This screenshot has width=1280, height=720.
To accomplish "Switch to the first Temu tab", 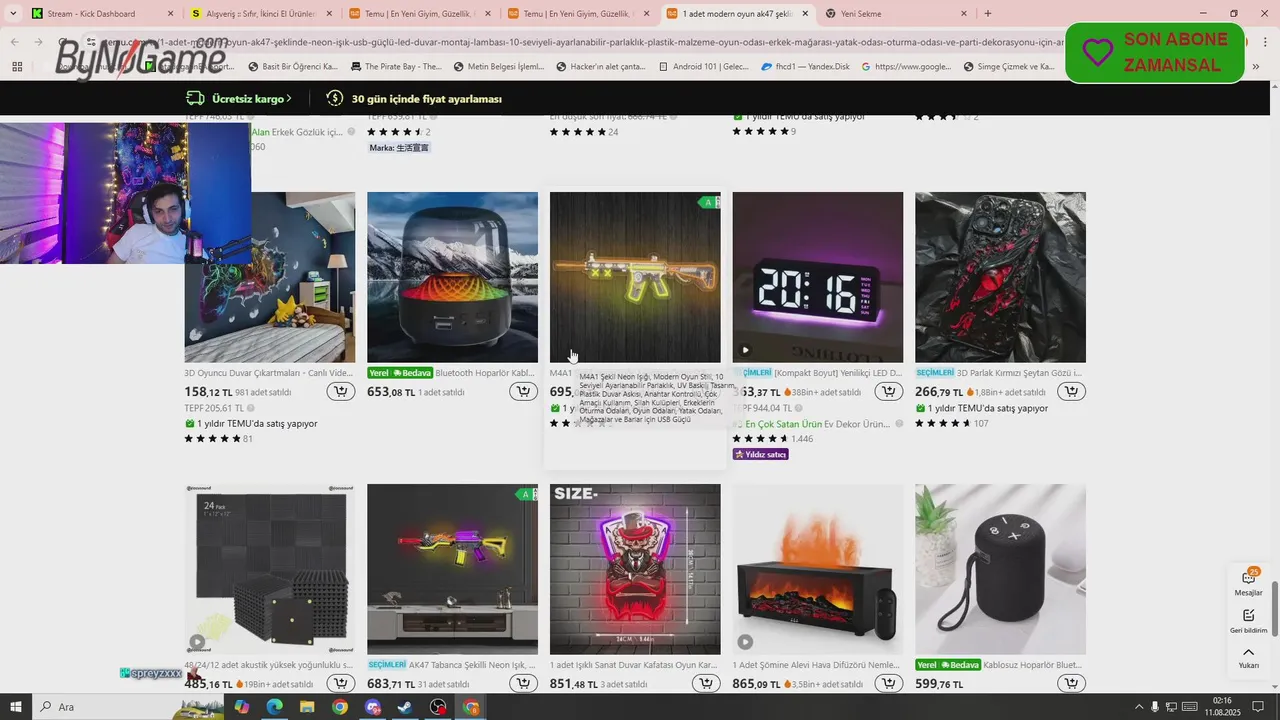I will coord(418,14).
